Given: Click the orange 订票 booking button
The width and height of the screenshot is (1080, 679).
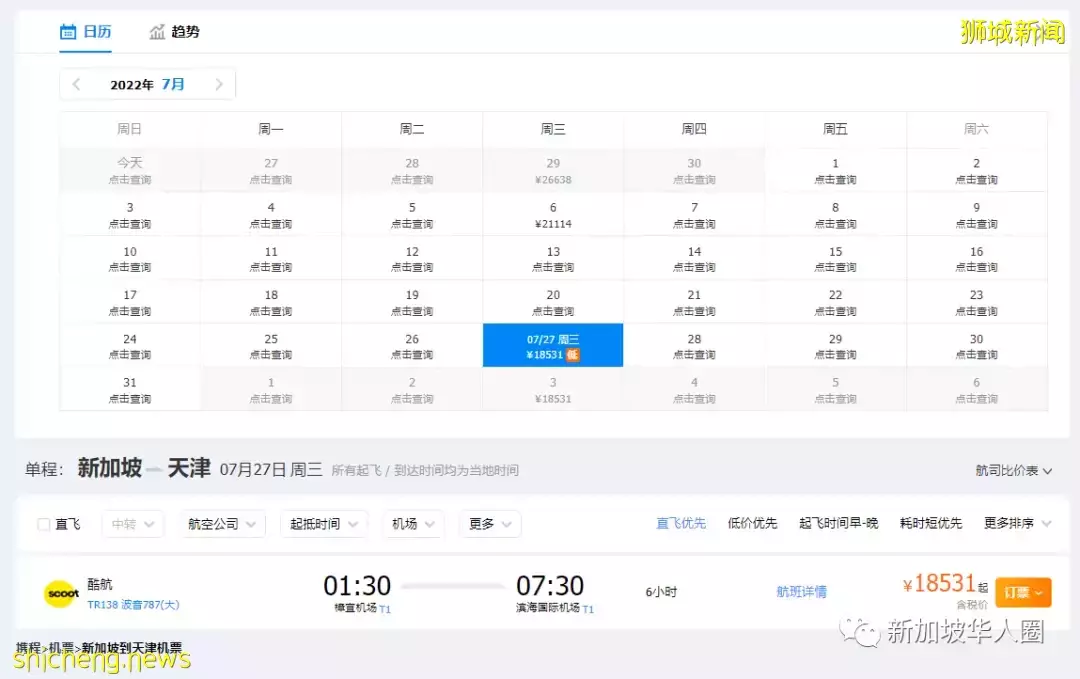Looking at the screenshot, I should 1023,592.
